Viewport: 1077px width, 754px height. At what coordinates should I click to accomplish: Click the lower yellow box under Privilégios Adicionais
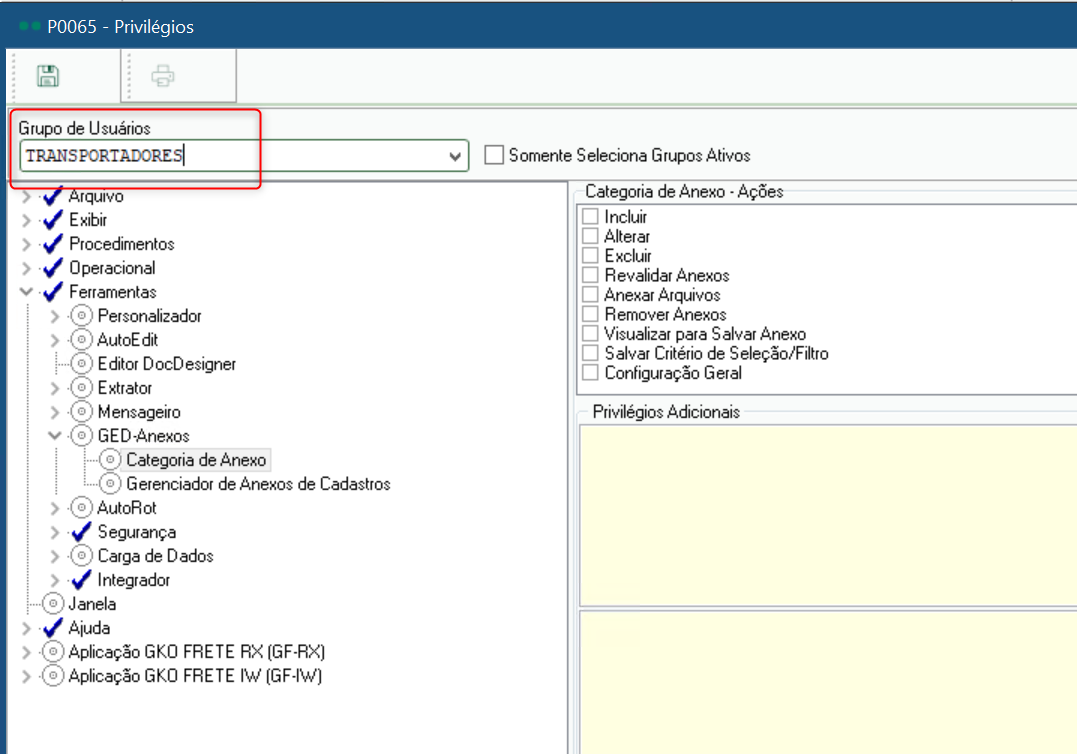coord(828,682)
